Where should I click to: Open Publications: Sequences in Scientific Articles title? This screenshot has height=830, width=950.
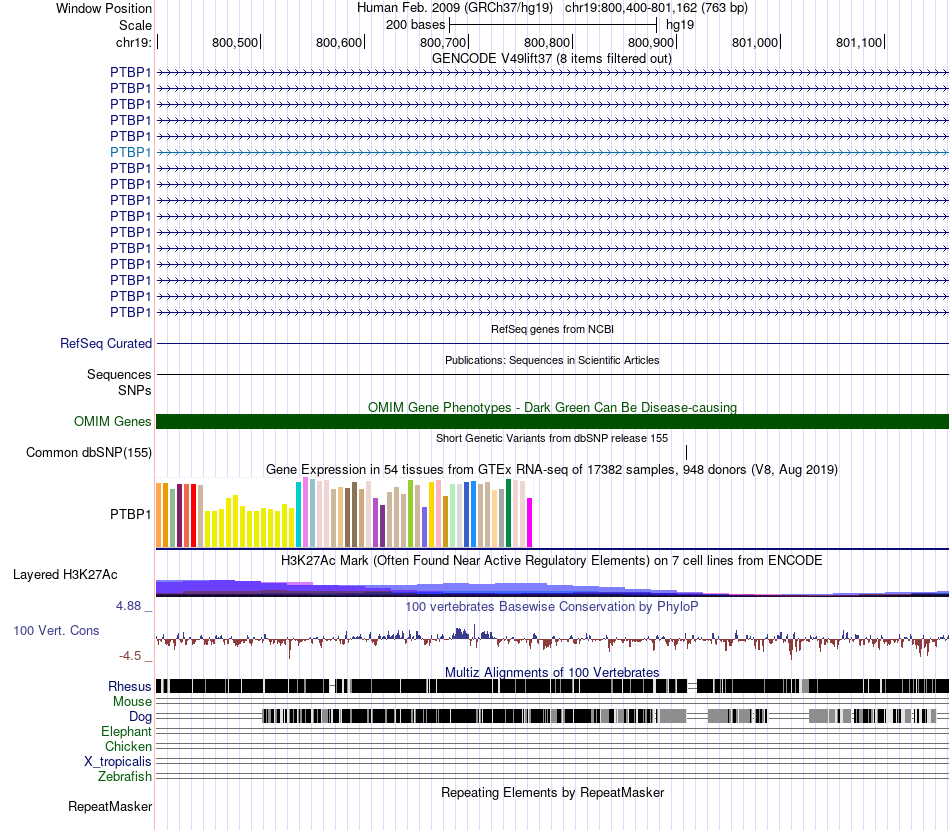click(x=552, y=360)
